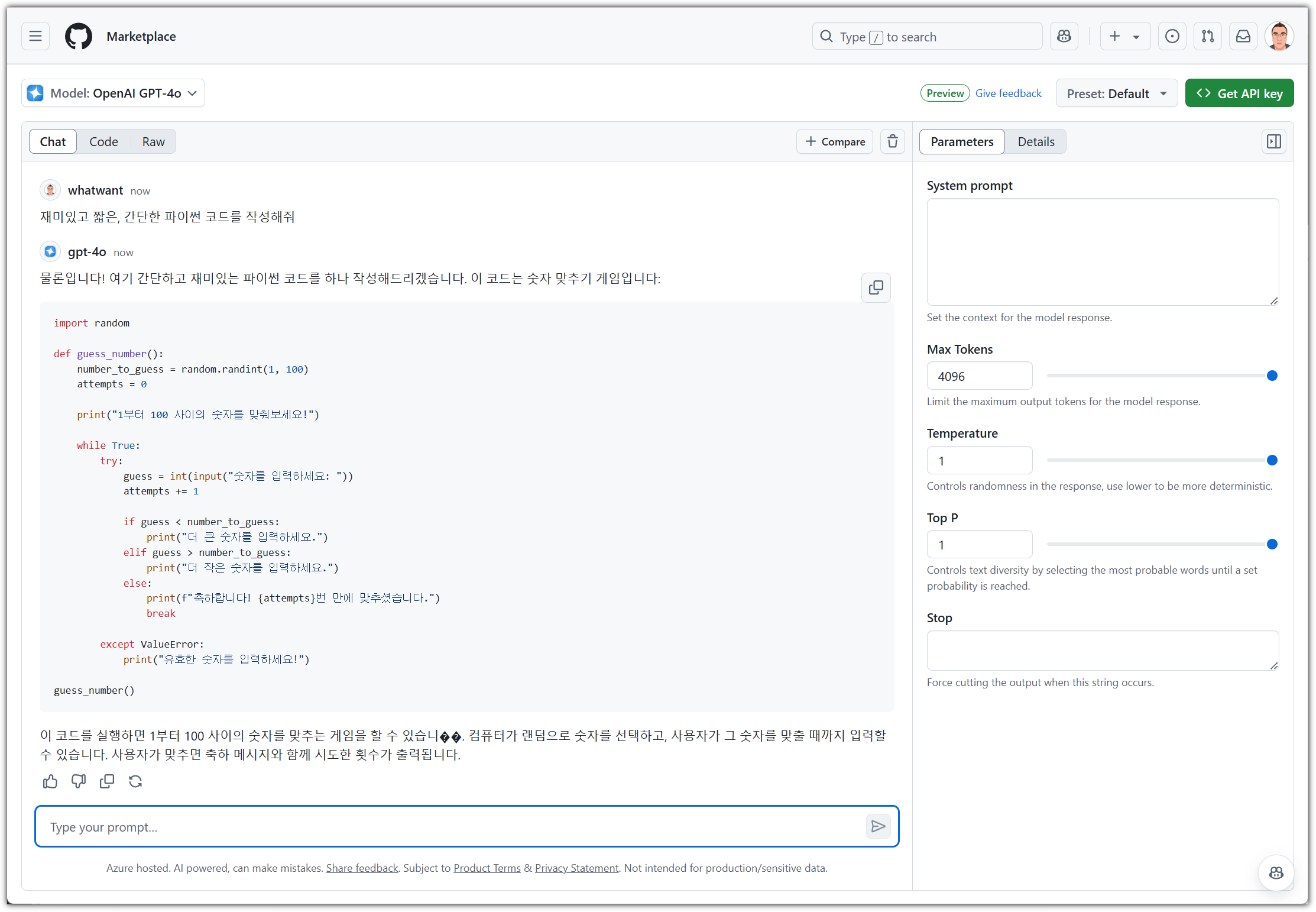Viewport: 1316px width, 912px height.
Task: Click the GitHub logo icon
Action: click(x=79, y=36)
